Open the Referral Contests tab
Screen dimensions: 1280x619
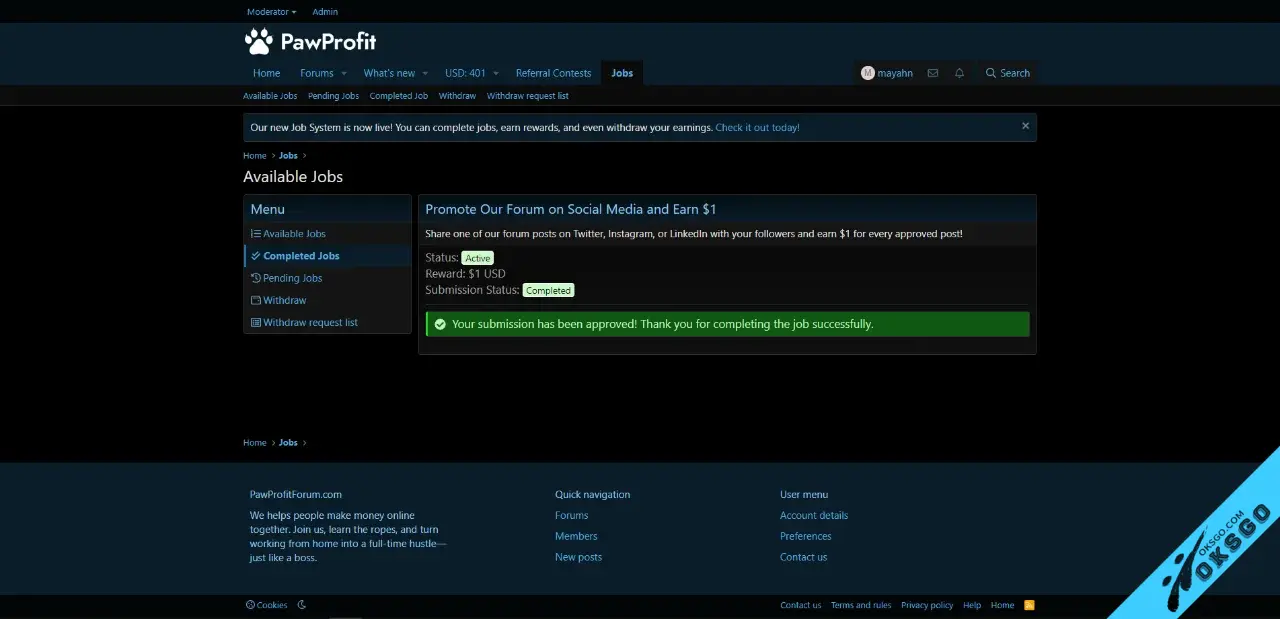[553, 73]
